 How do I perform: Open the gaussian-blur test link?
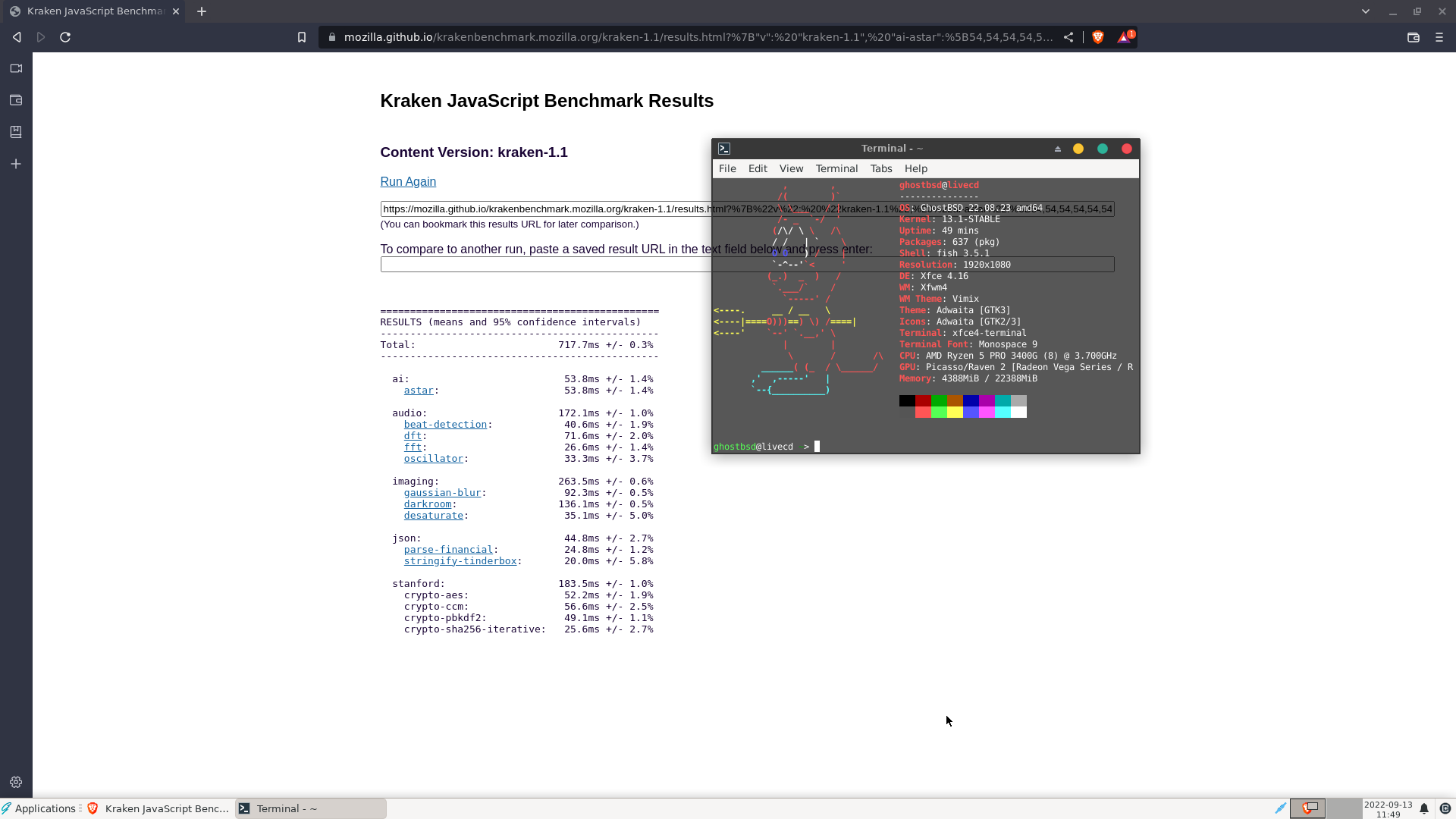[x=442, y=493]
